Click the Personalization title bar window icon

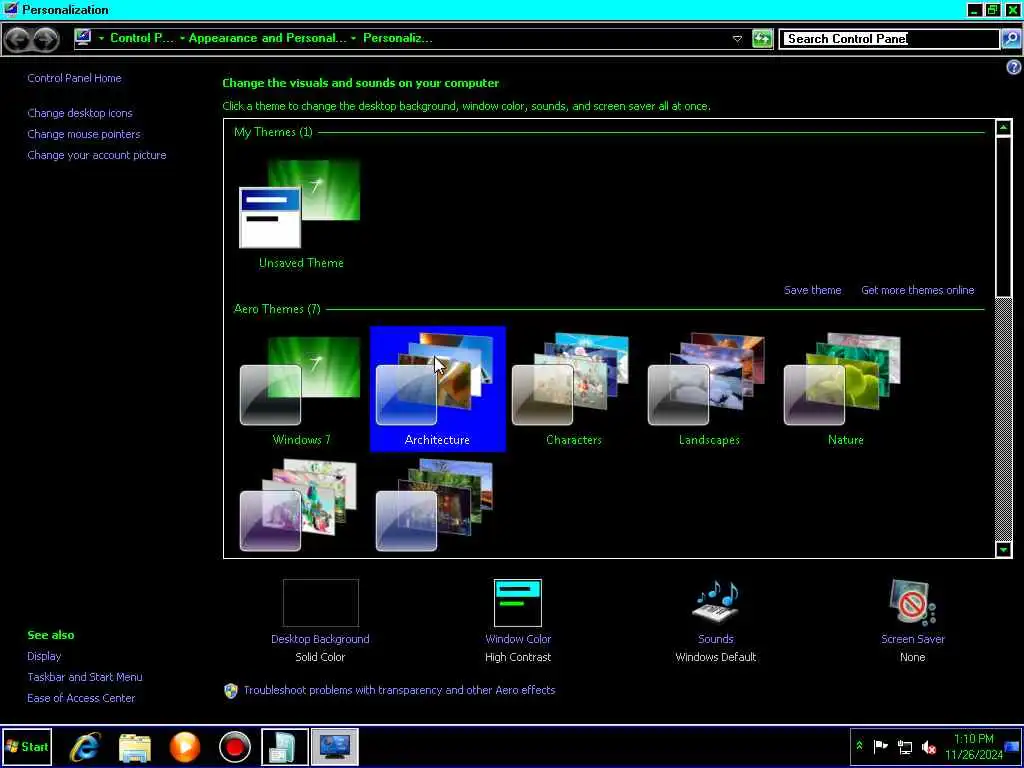(10, 9)
